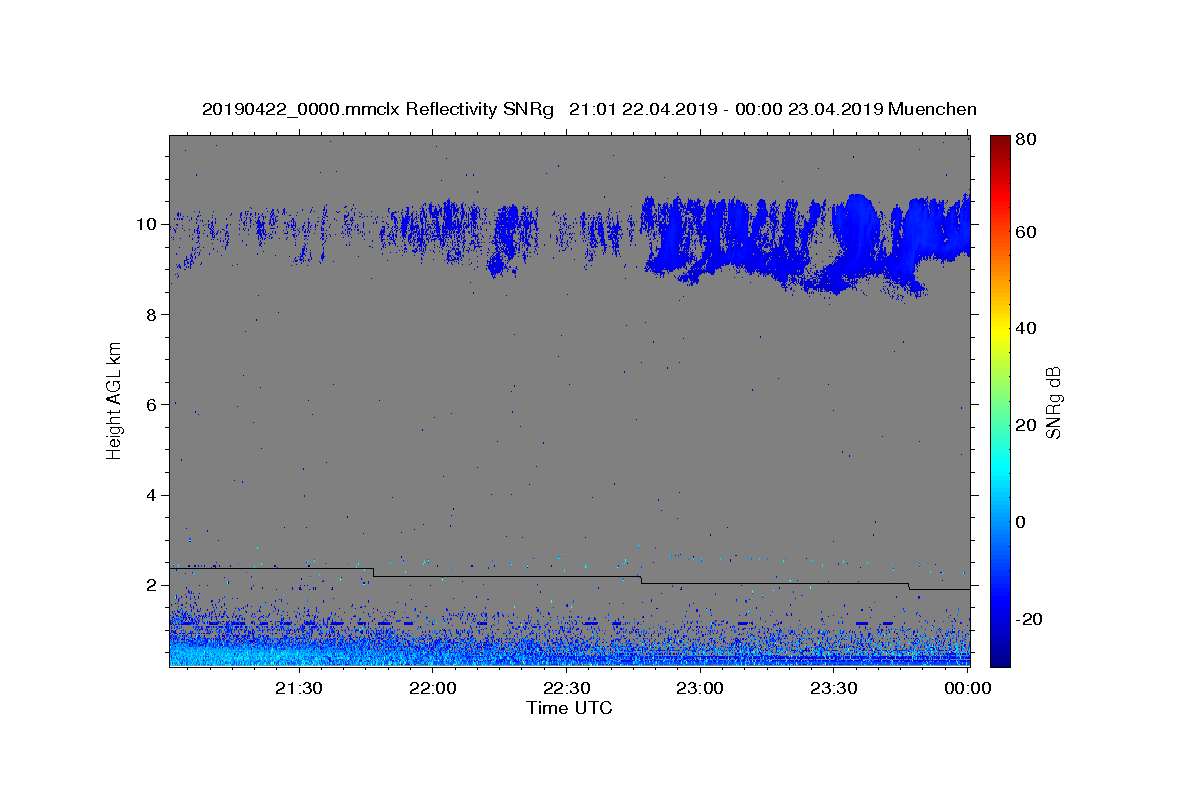
Task: Click the 21:30 time tick label
Action: pos(300,688)
